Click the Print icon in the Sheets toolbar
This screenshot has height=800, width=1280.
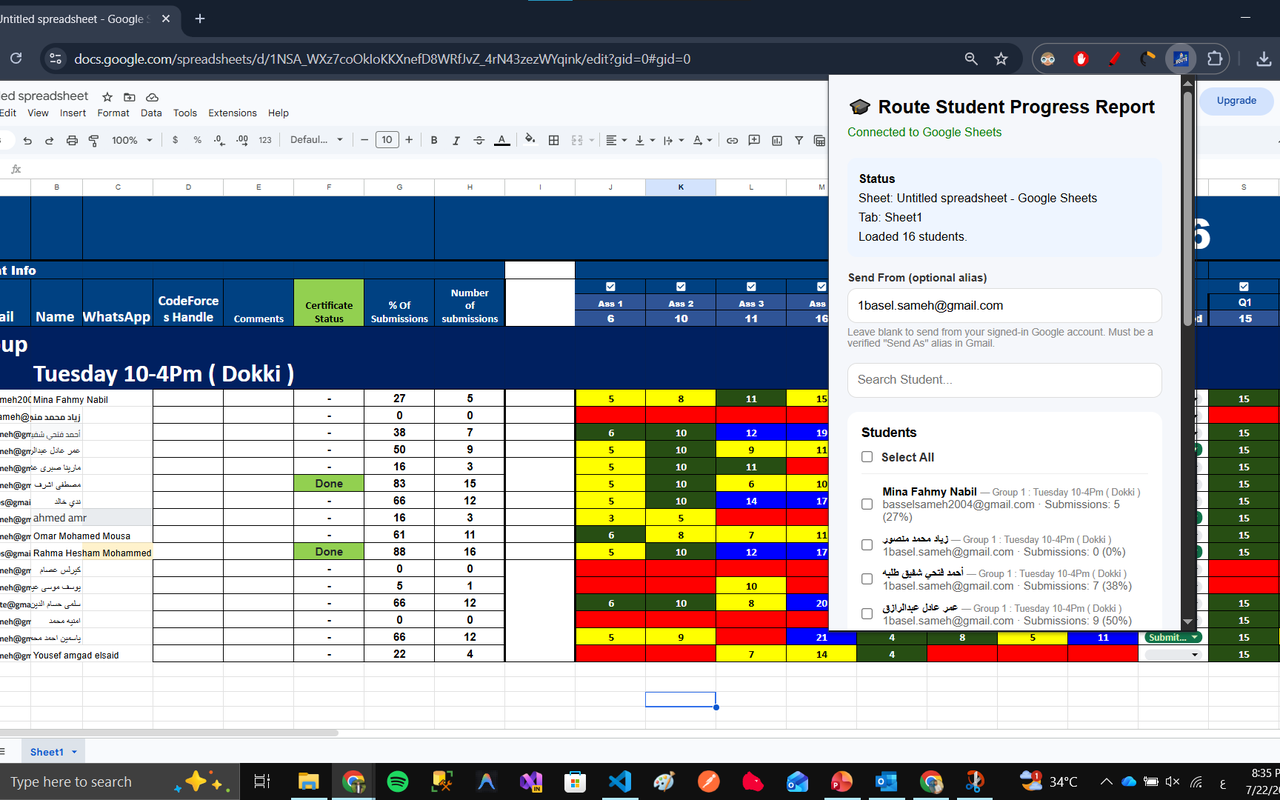coord(72,140)
